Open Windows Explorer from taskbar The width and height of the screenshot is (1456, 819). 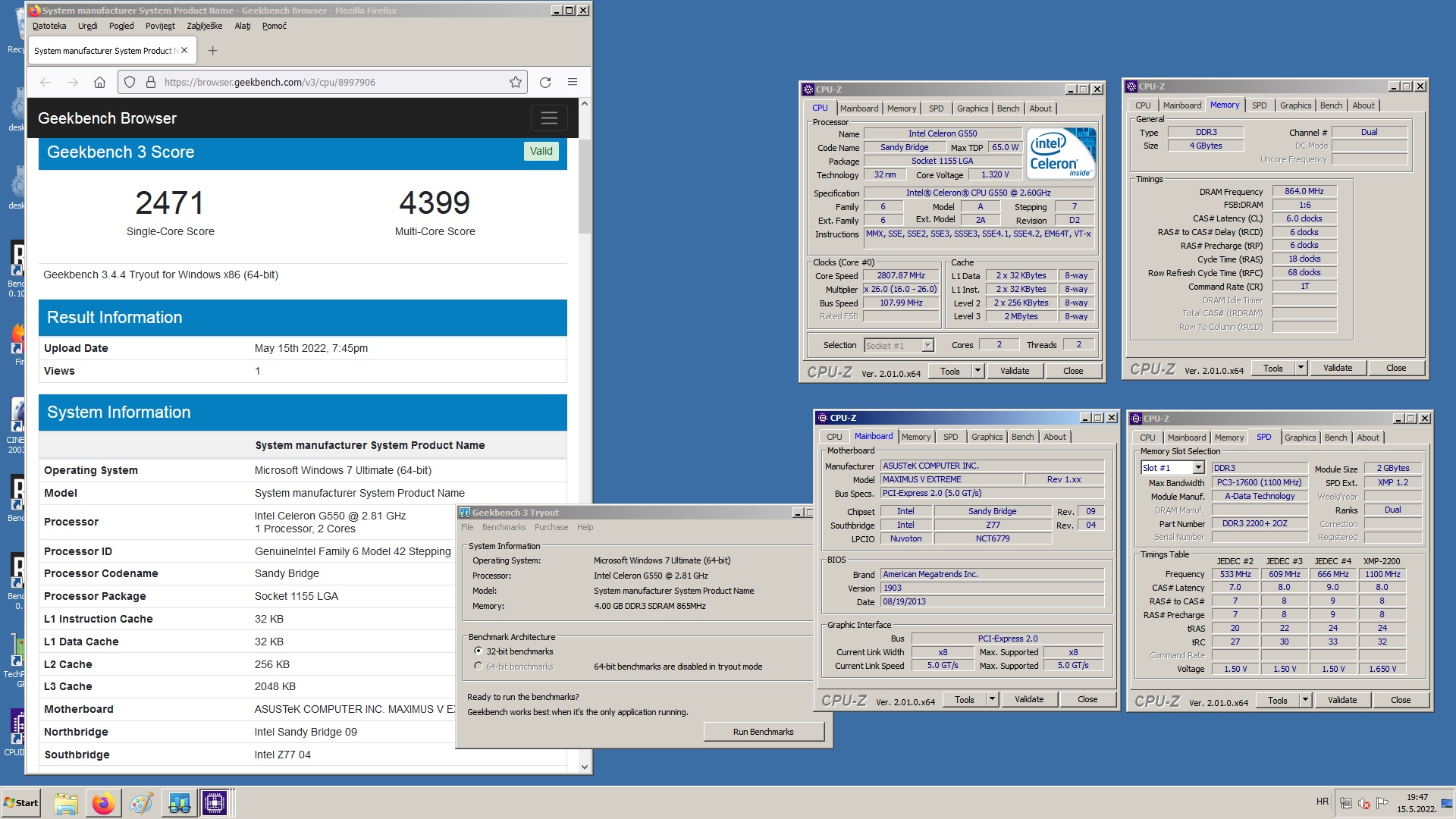66,803
